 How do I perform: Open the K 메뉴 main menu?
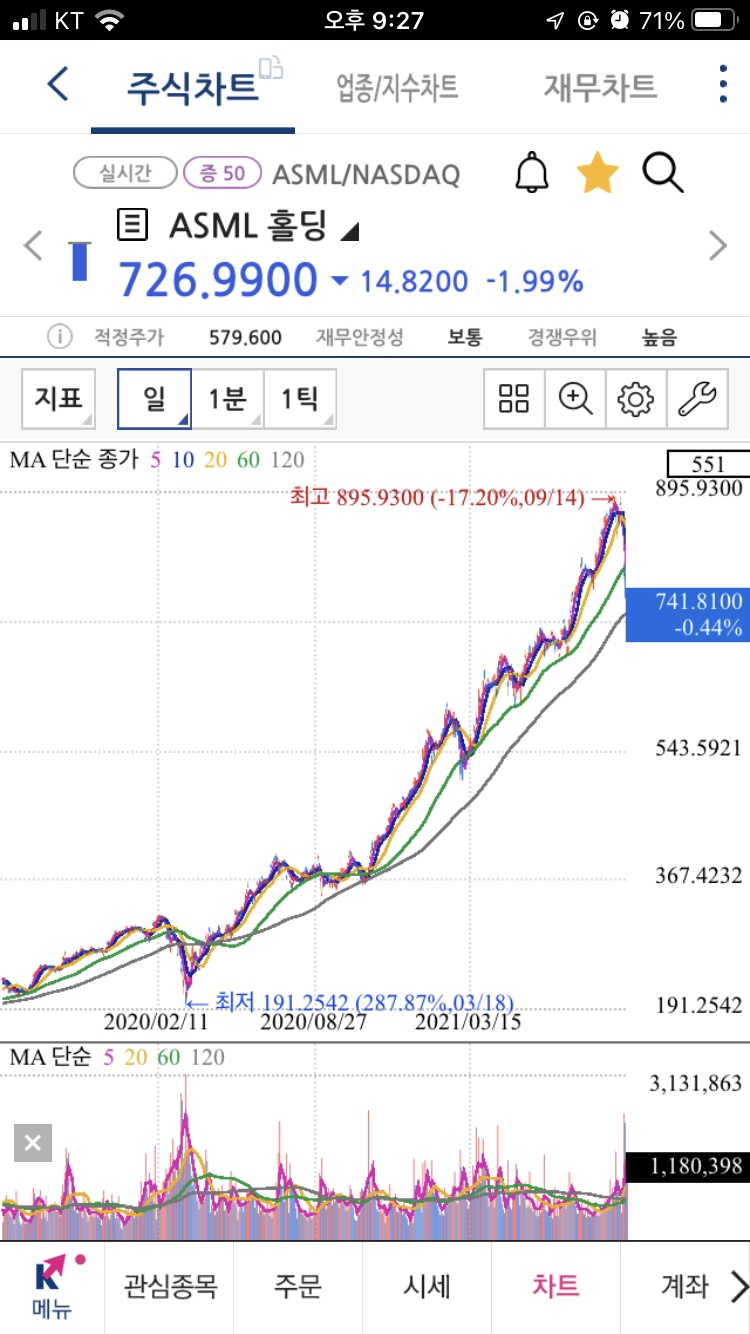pos(52,1288)
